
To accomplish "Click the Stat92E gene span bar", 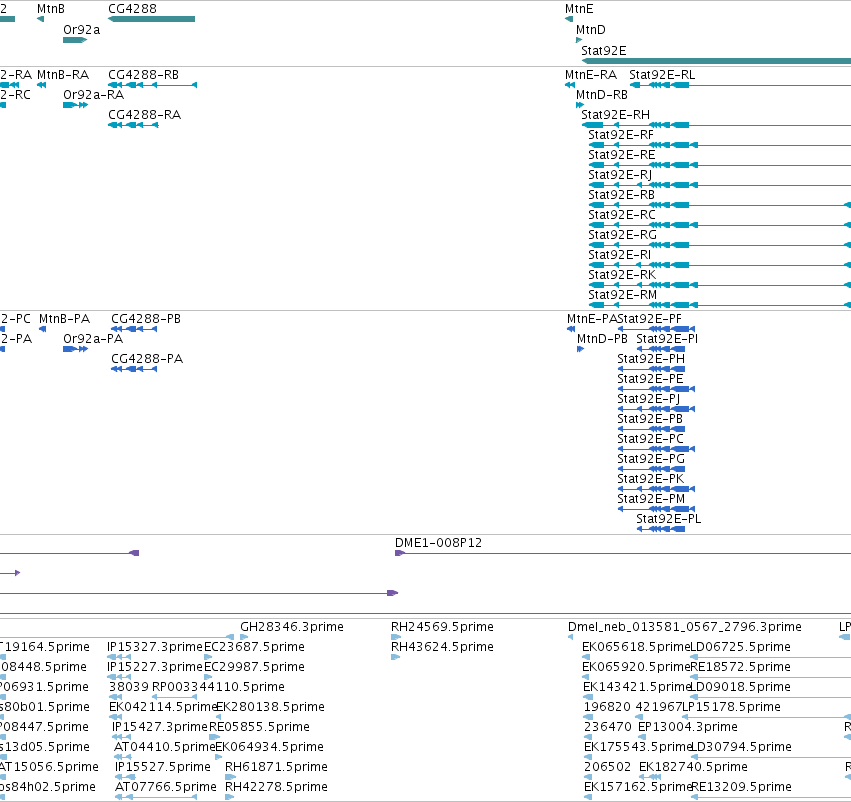I will click(716, 61).
